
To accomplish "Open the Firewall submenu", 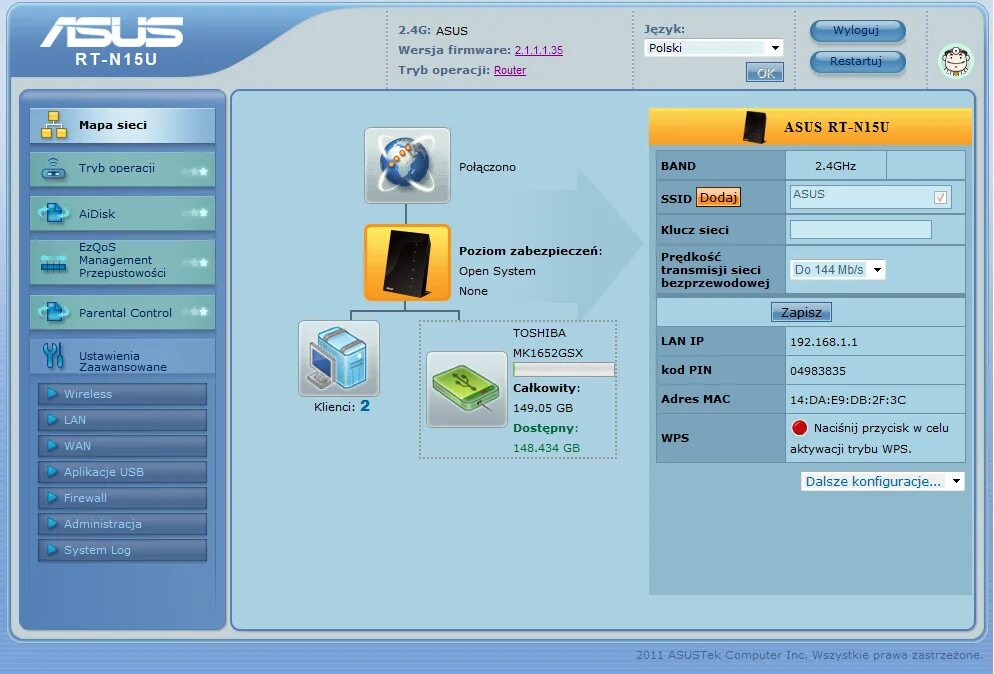I will [x=122, y=498].
